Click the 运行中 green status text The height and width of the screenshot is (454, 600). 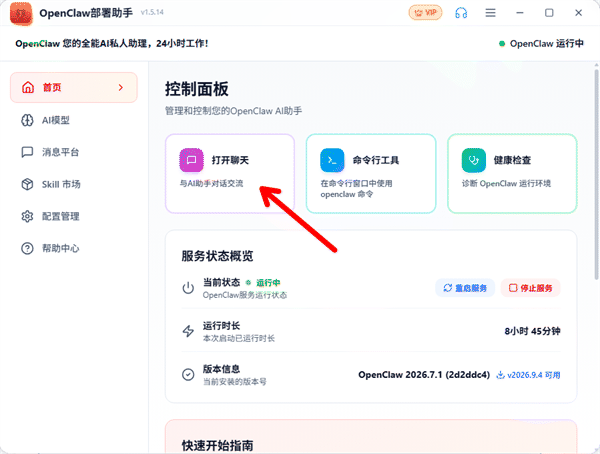tap(268, 283)
